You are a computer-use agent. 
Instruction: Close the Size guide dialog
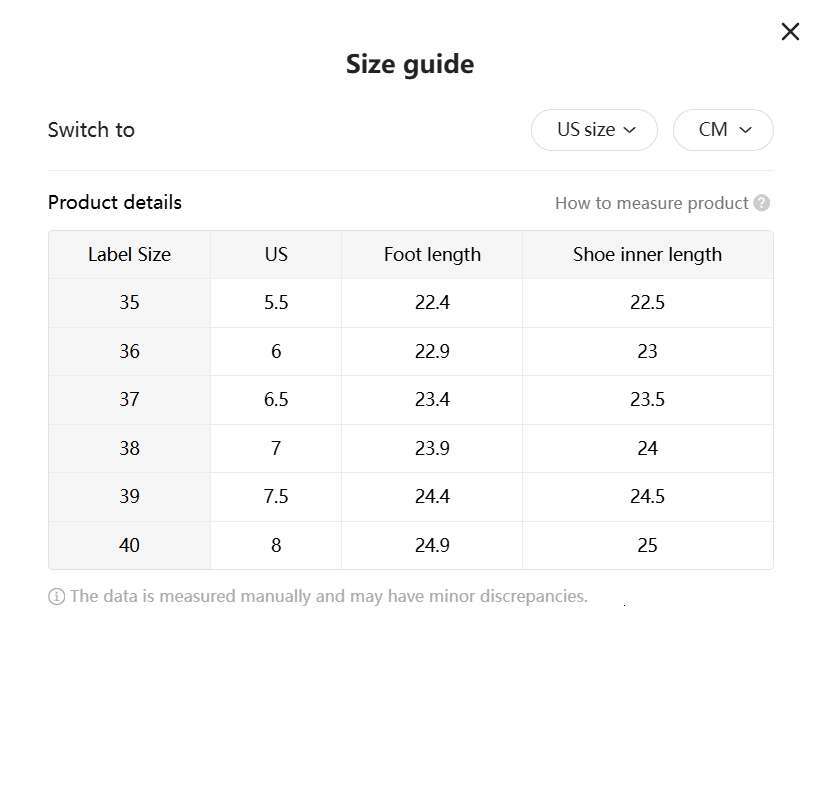click(790, 32)
